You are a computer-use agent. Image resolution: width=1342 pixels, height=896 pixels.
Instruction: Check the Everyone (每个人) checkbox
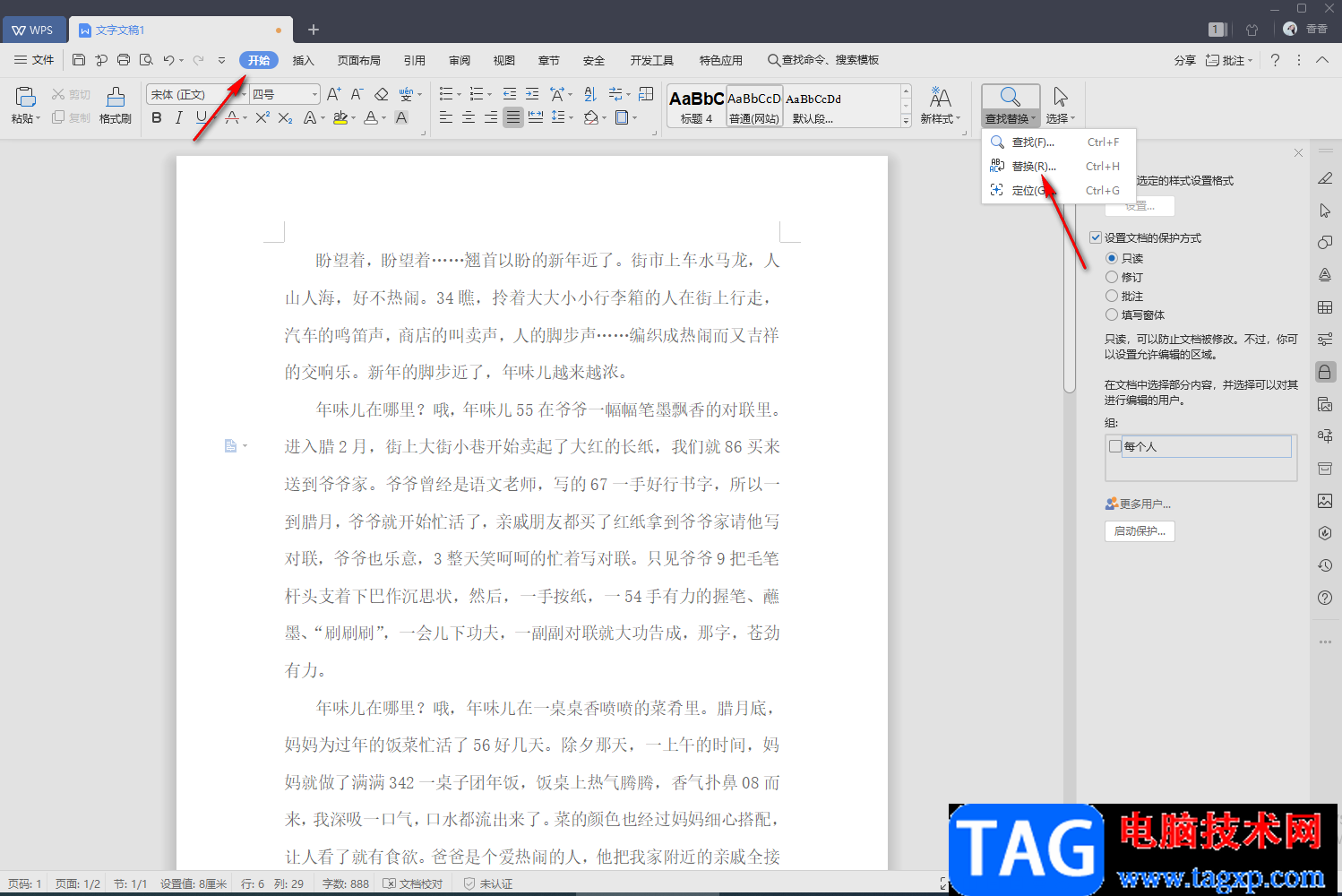pyautogui.click(x=1115, y=446)
